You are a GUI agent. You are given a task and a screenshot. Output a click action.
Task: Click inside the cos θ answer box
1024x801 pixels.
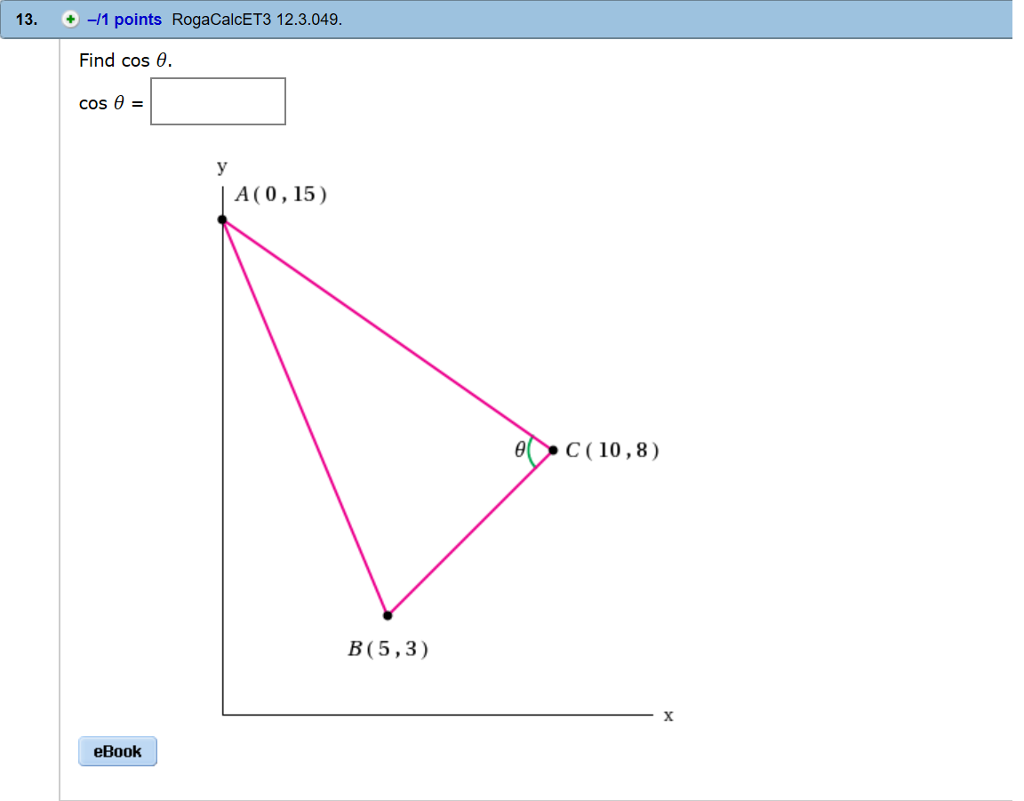(x=217, y=101)
